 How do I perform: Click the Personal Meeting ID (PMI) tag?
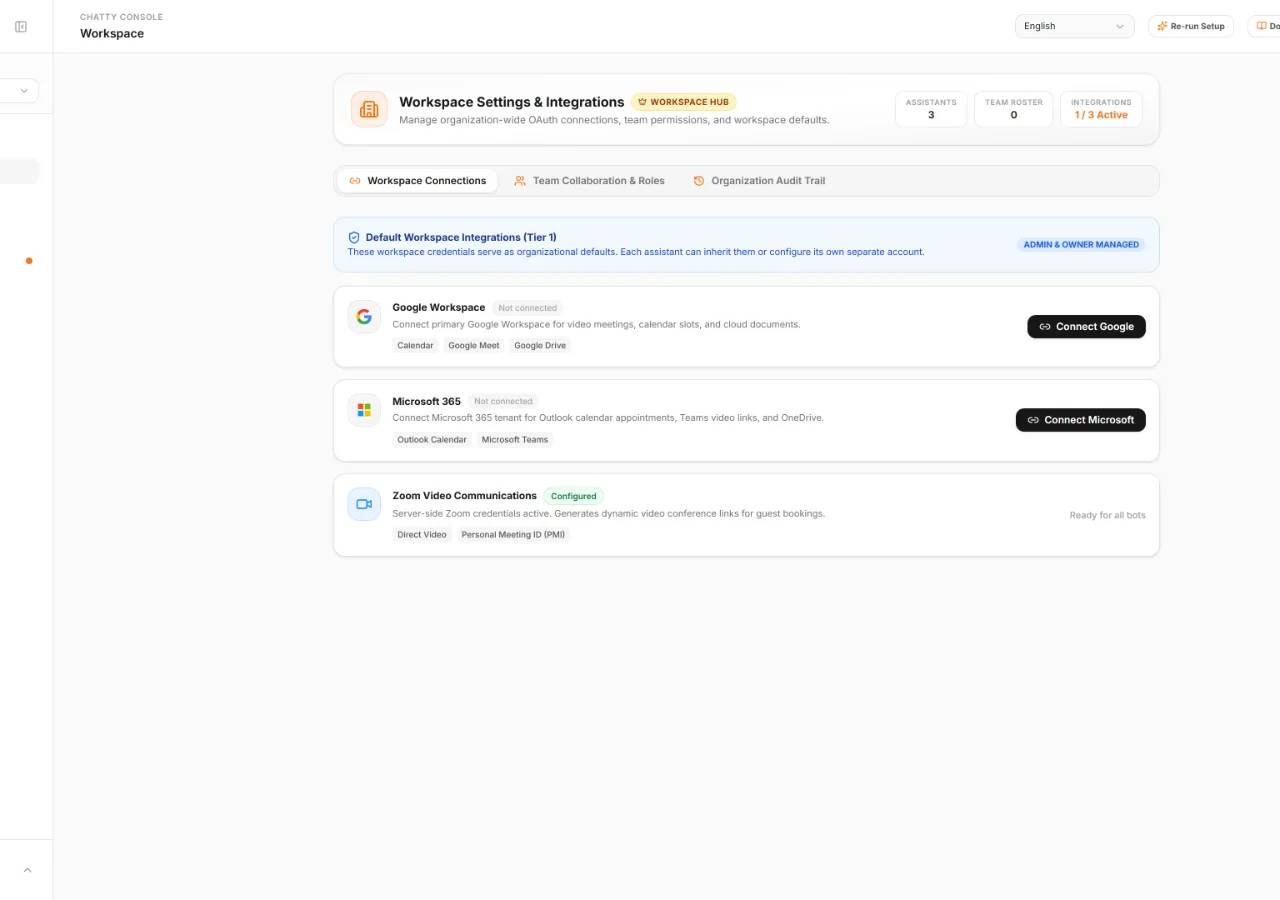point(513,535)
